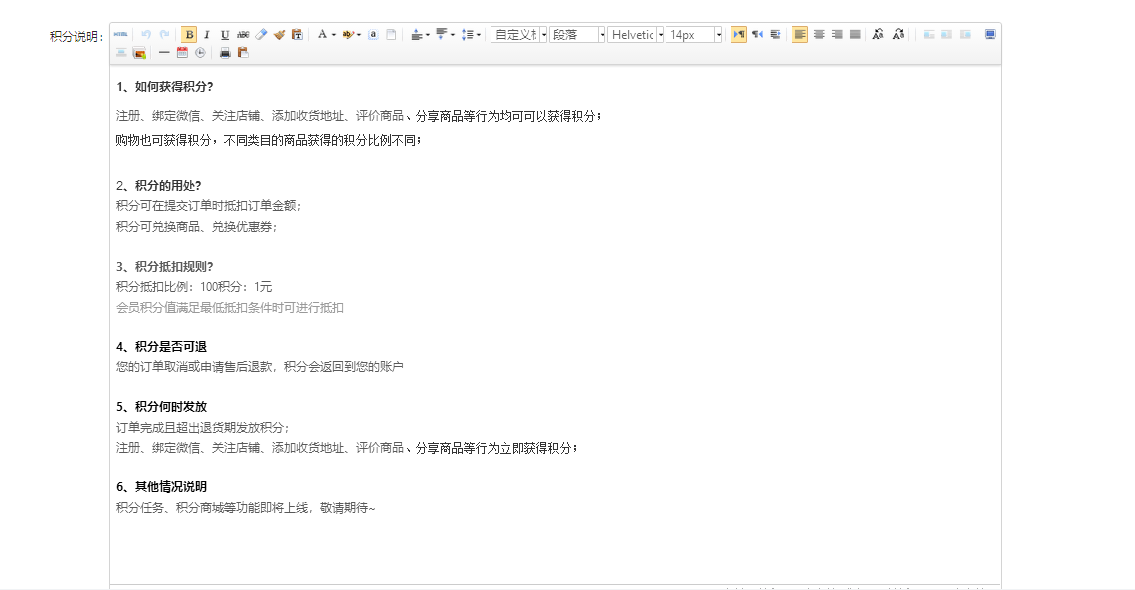Toggle bold formatting
Viewport: 1135px width, 590px height.
tap(189, 34)
